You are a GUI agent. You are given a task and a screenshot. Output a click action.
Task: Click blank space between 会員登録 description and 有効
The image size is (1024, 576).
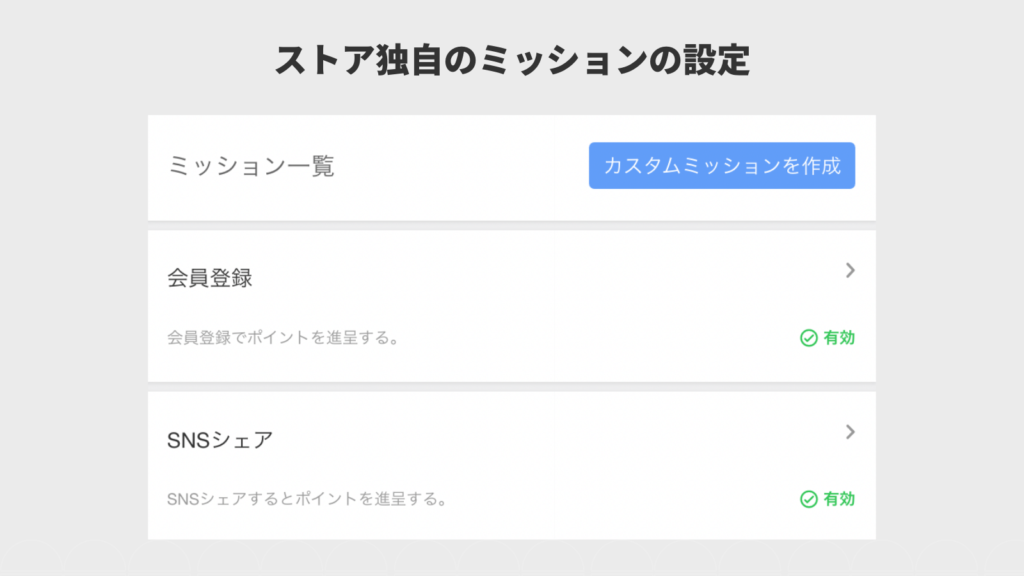(600, 338)
